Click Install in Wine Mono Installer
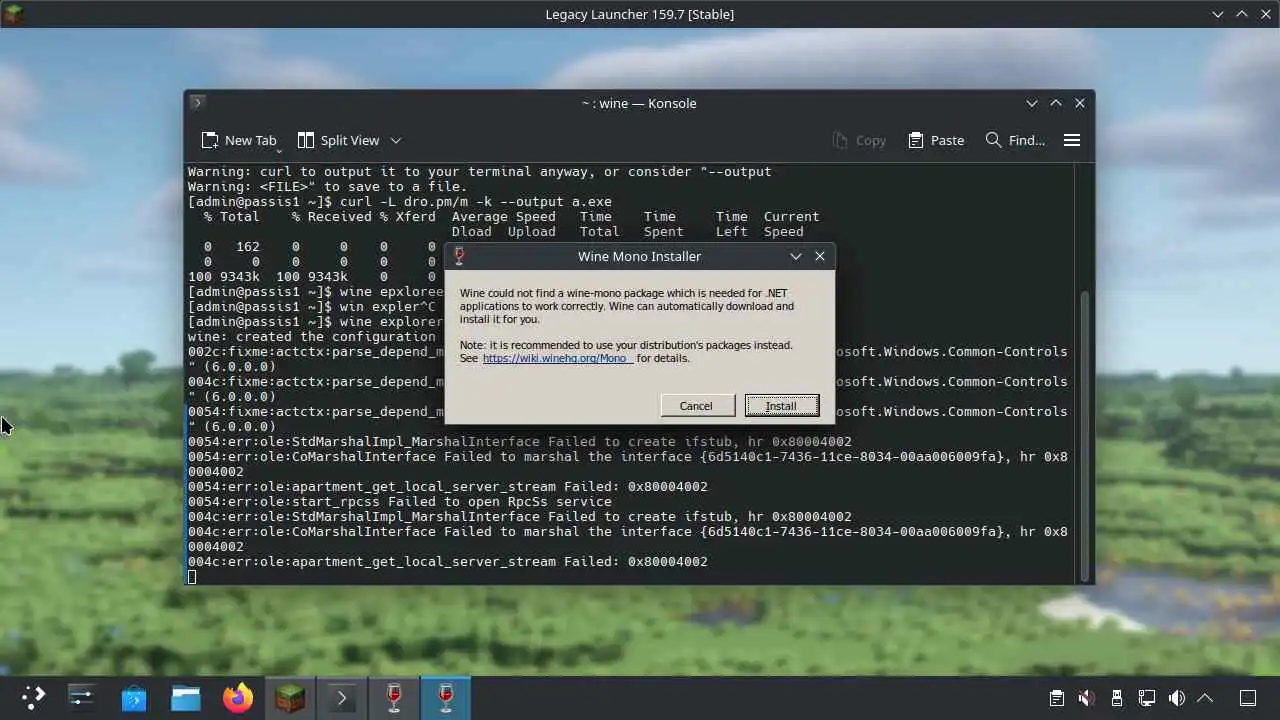Screen dimensions: 1280x720 pyautogui.click(x=781, y=406)
